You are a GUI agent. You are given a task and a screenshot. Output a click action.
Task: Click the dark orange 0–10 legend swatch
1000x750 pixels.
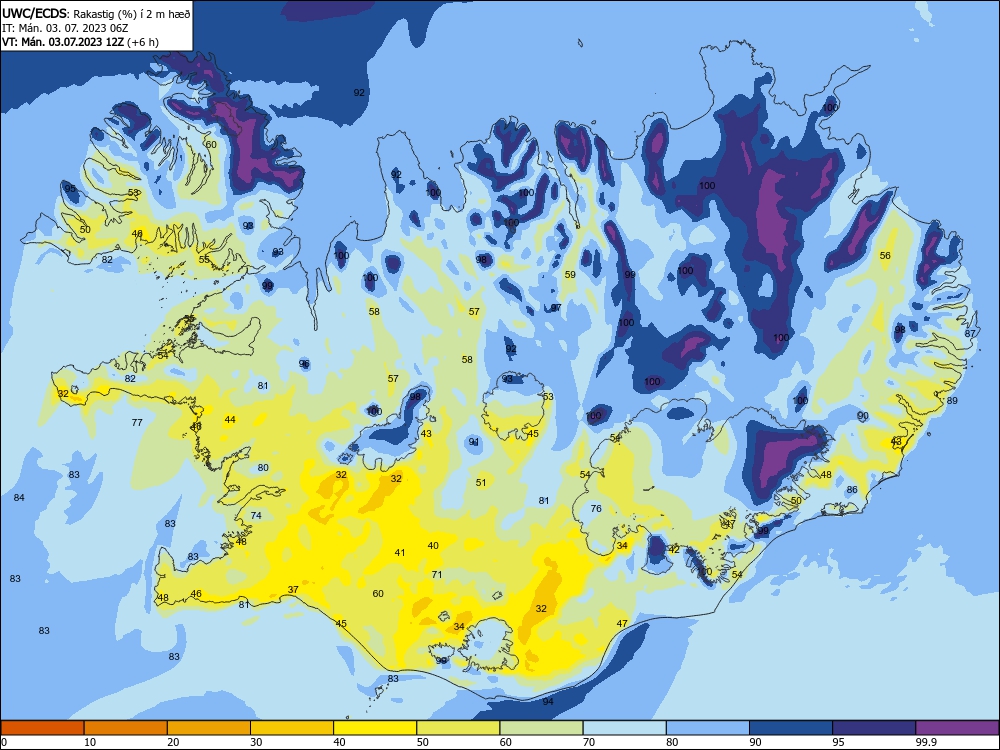[42, 728]
